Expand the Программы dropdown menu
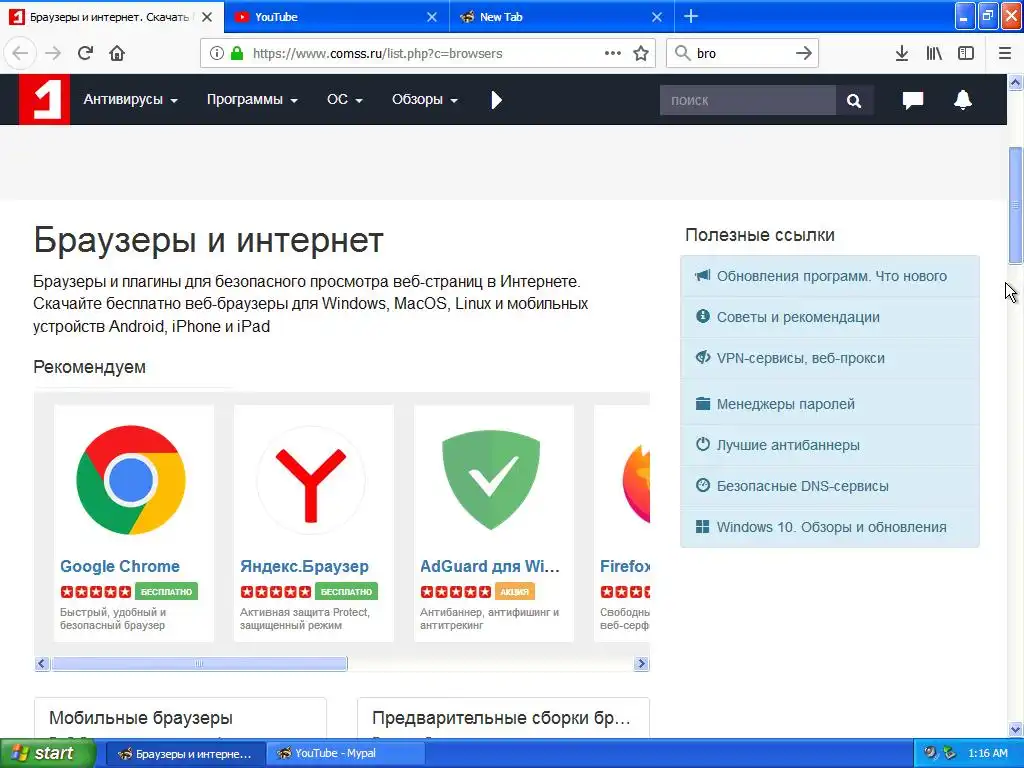This screenshot has height=768, width=1024. [252, 100]
